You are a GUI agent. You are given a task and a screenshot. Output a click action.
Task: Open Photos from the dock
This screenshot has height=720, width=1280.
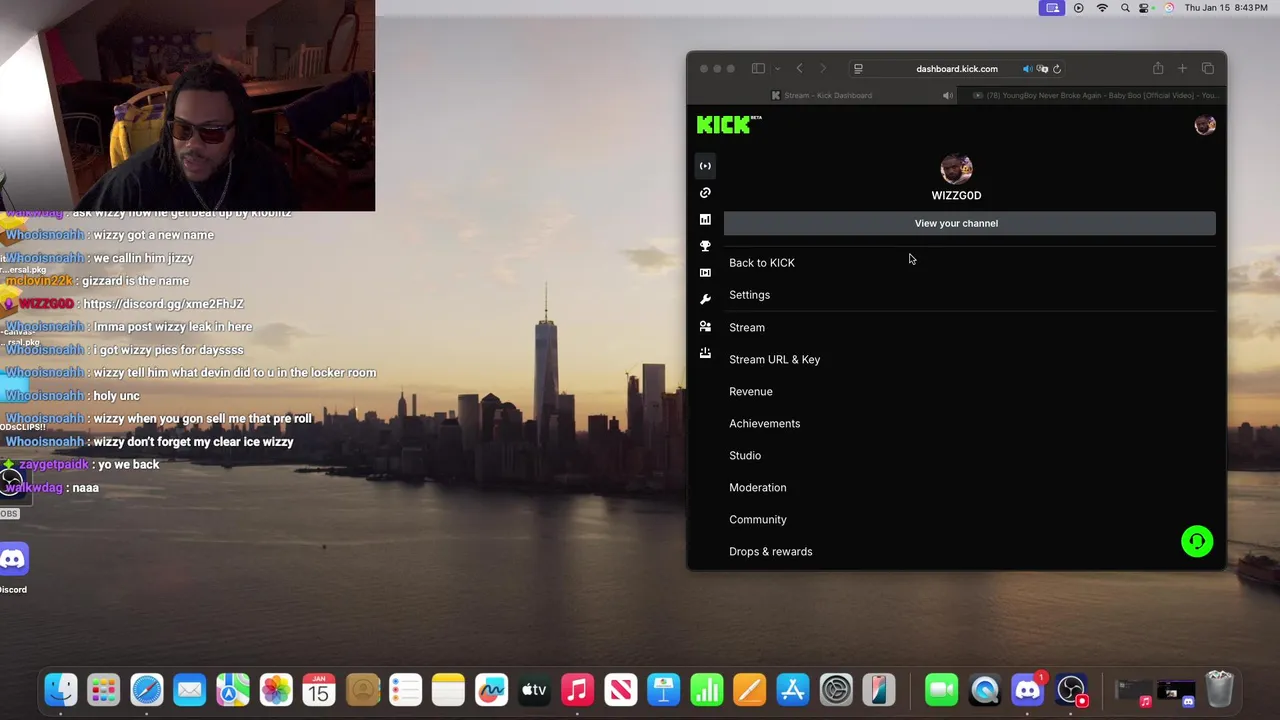coord(276,690)
